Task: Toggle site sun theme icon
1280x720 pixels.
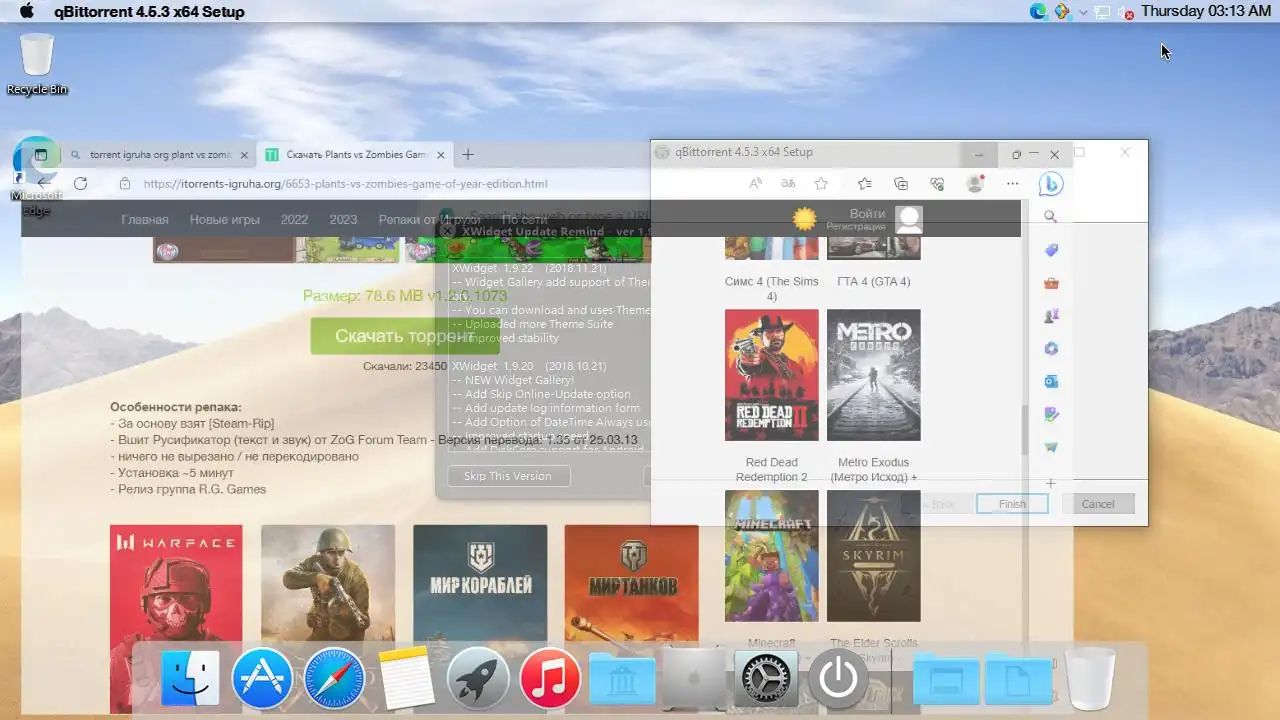Action: pos(804,219)
